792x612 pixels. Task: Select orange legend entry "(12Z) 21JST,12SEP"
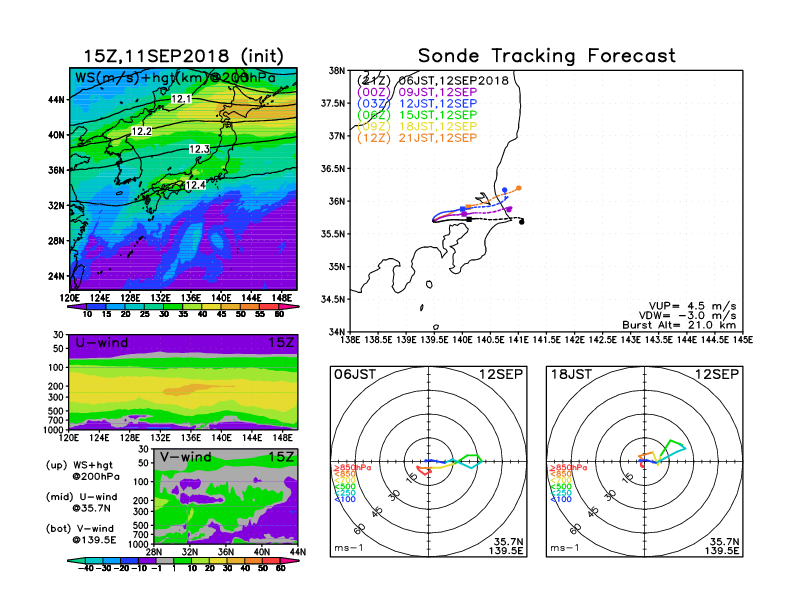coord(417,138)
